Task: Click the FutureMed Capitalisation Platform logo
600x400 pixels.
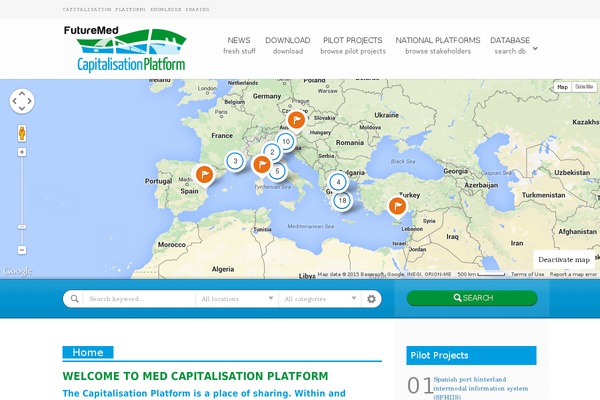Action: pos(125,49)
